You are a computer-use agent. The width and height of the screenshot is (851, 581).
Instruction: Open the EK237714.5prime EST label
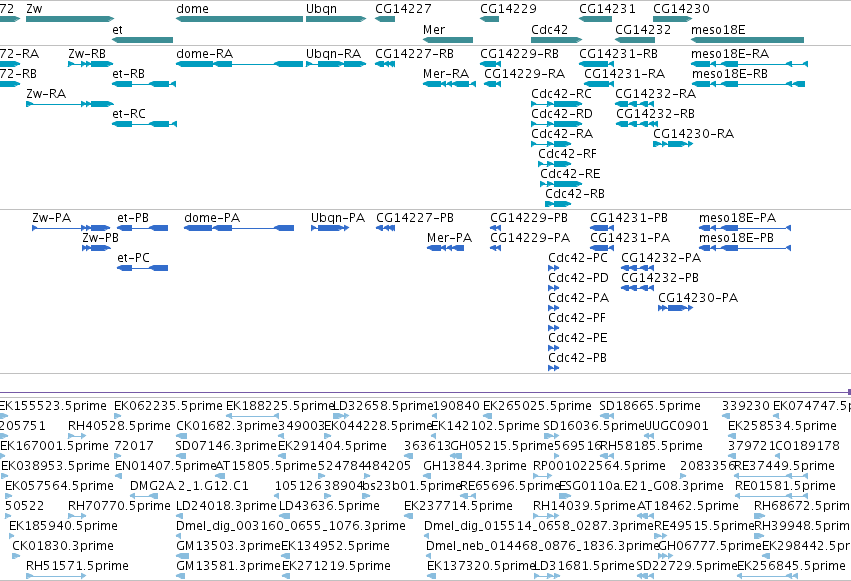458,506
